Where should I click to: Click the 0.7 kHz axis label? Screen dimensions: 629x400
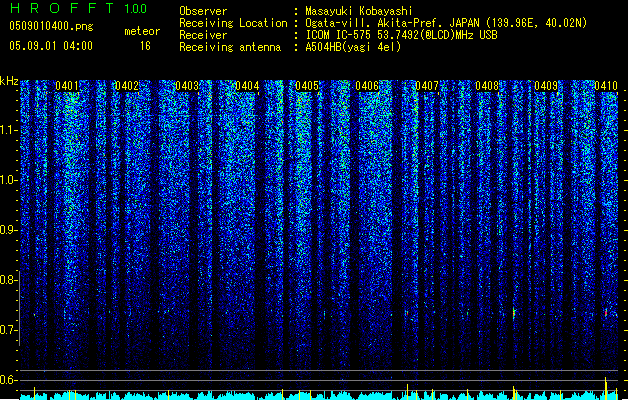(x=9, y=330)
